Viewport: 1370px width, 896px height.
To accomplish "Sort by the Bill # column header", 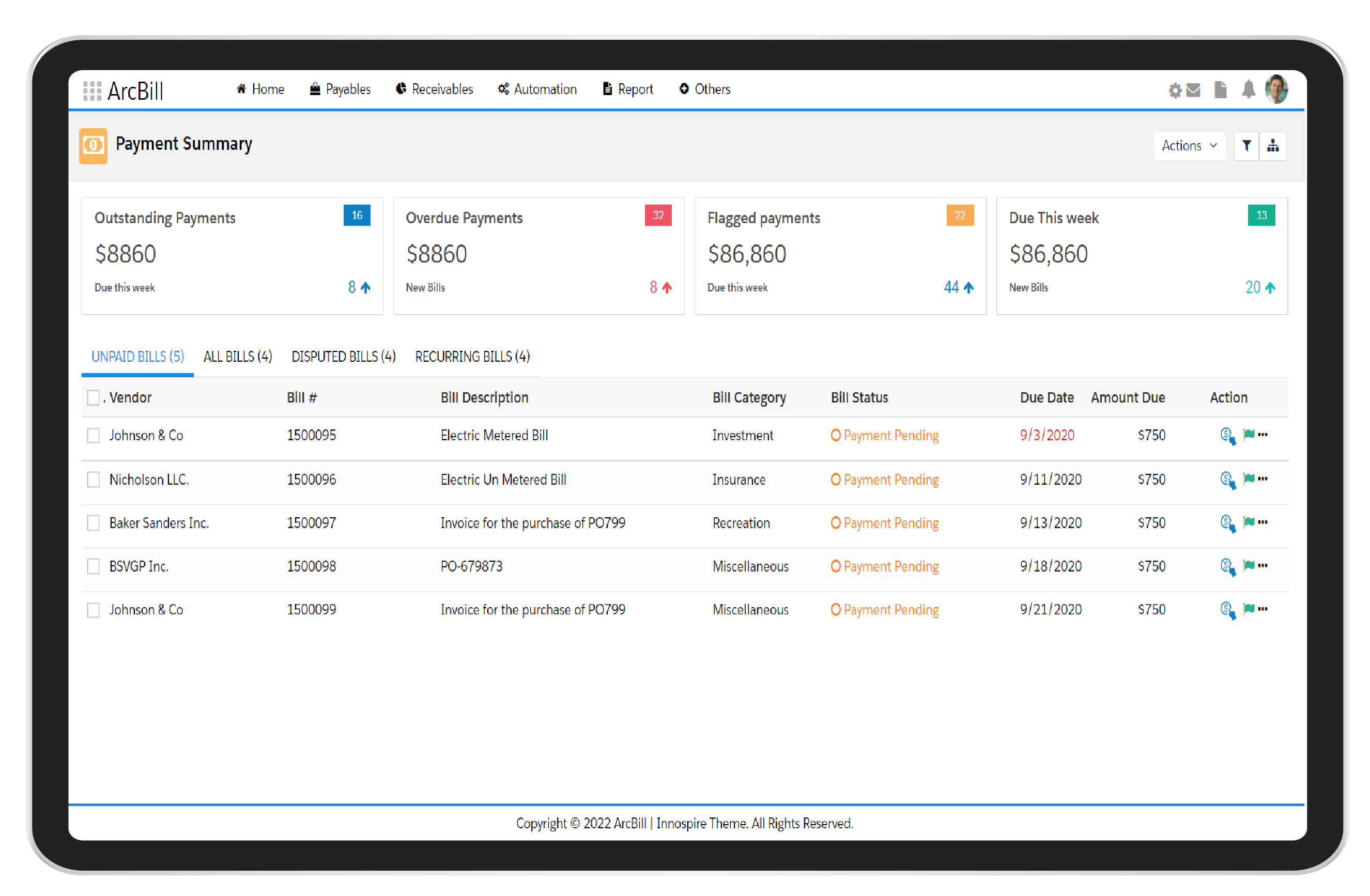I will [302, 398].
